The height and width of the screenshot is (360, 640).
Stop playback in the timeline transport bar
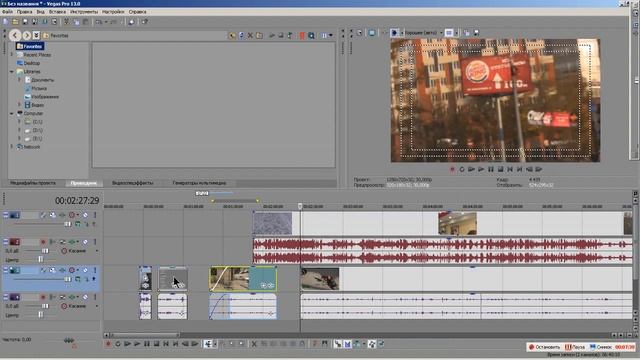156,344
